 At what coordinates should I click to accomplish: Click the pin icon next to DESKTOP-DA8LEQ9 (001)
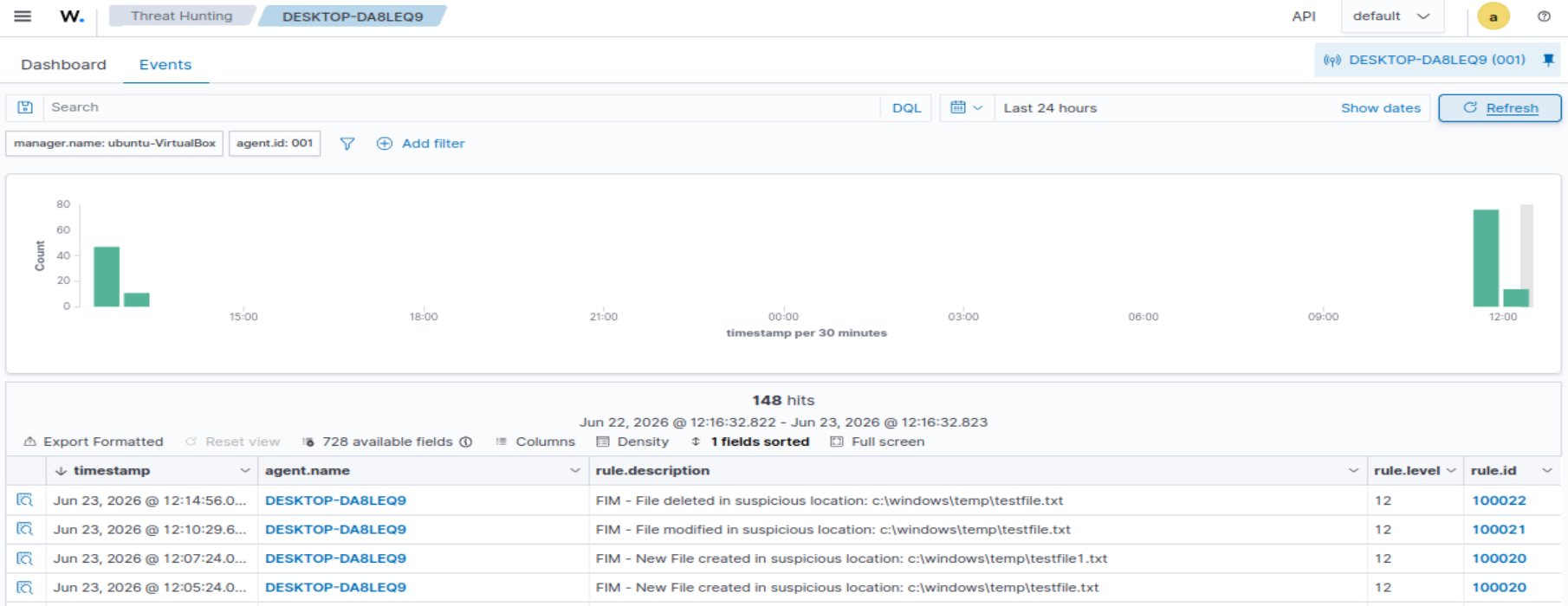1548,60
